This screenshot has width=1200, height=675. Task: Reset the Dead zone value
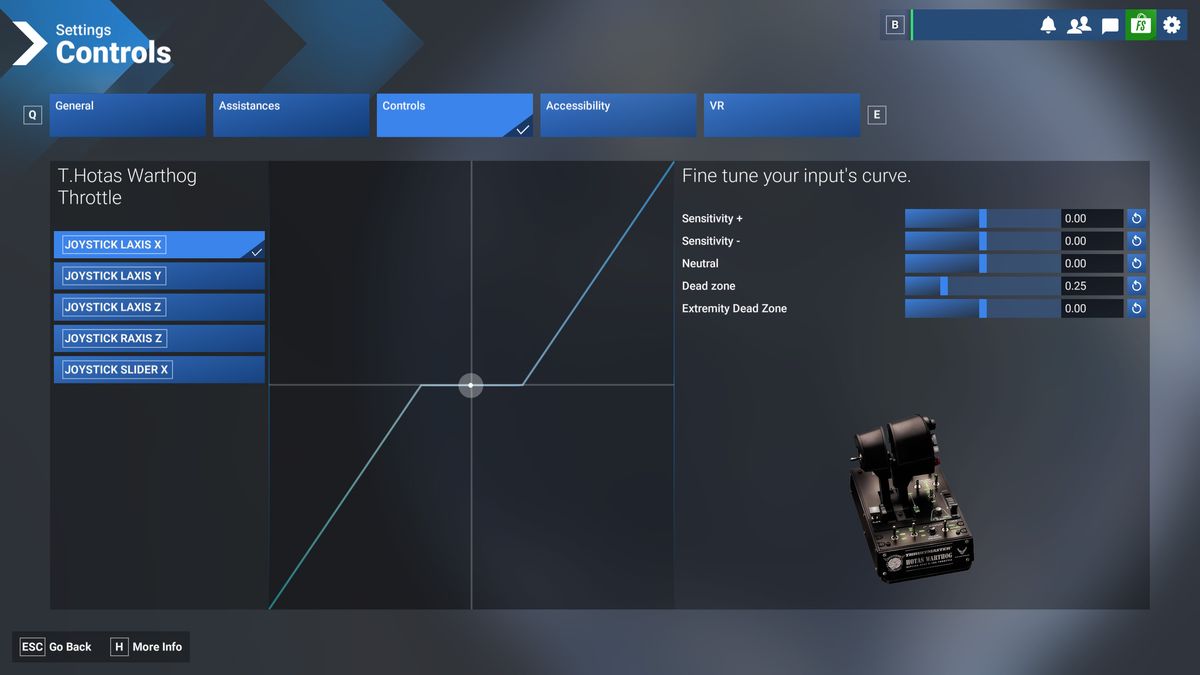click(x=1136, y=286)
